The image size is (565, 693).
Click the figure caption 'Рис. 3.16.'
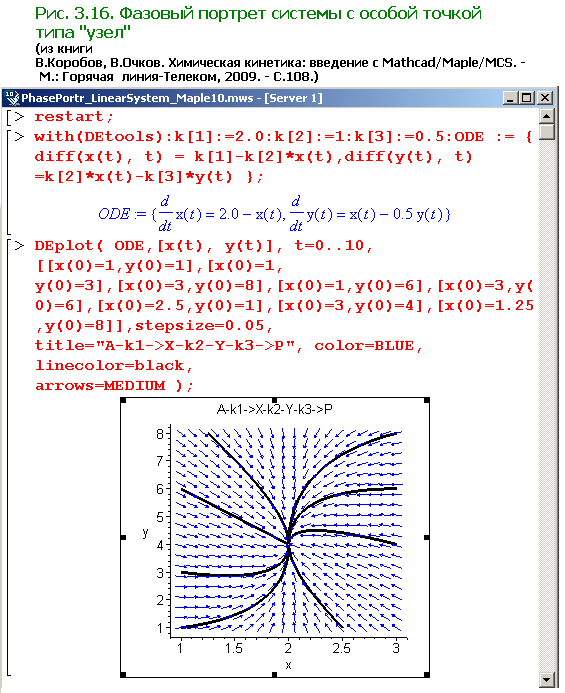tap(74, 13)
